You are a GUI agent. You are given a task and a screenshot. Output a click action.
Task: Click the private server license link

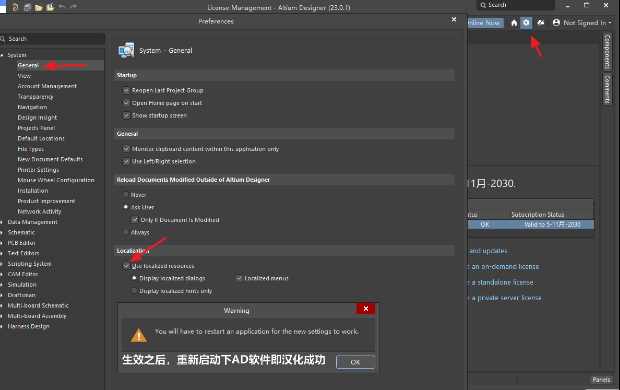(505, 298)
